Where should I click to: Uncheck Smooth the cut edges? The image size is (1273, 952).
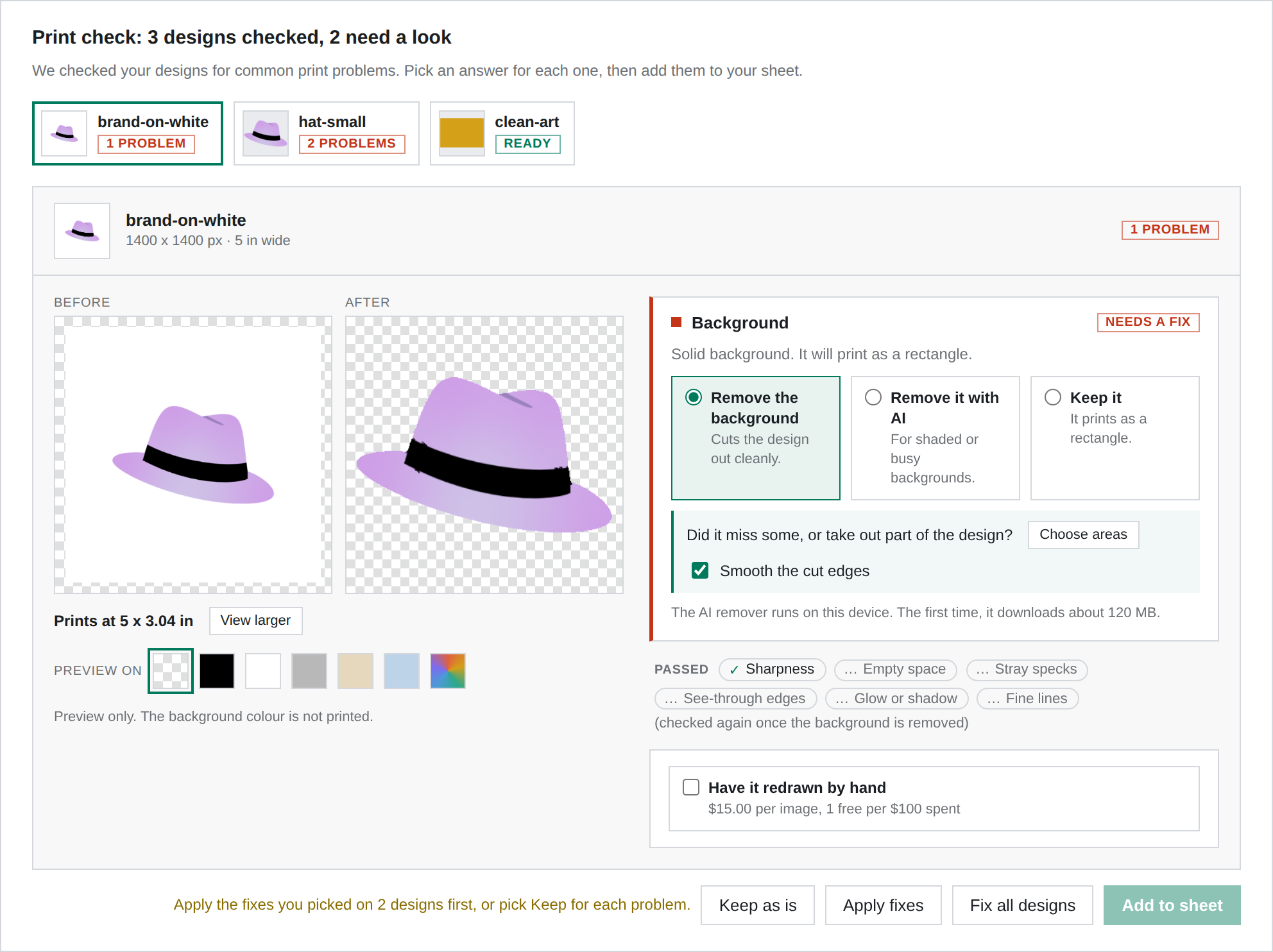tap(700, 570)
